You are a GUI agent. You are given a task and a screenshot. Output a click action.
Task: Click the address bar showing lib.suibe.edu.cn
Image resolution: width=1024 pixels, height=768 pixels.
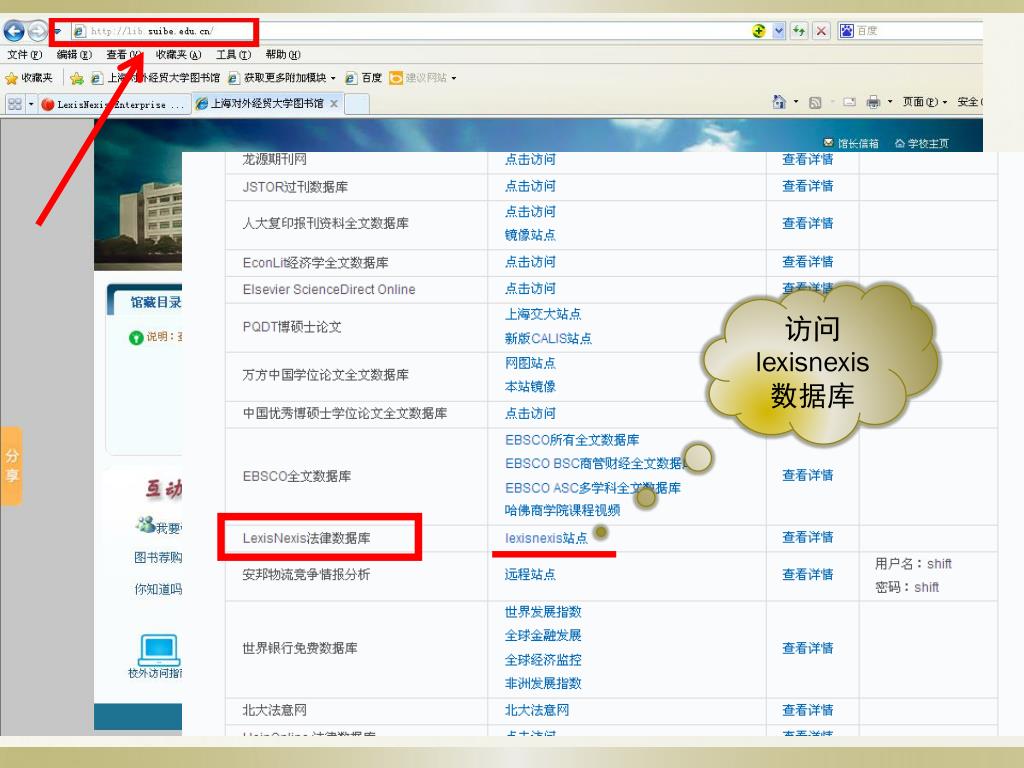[411, 31]
